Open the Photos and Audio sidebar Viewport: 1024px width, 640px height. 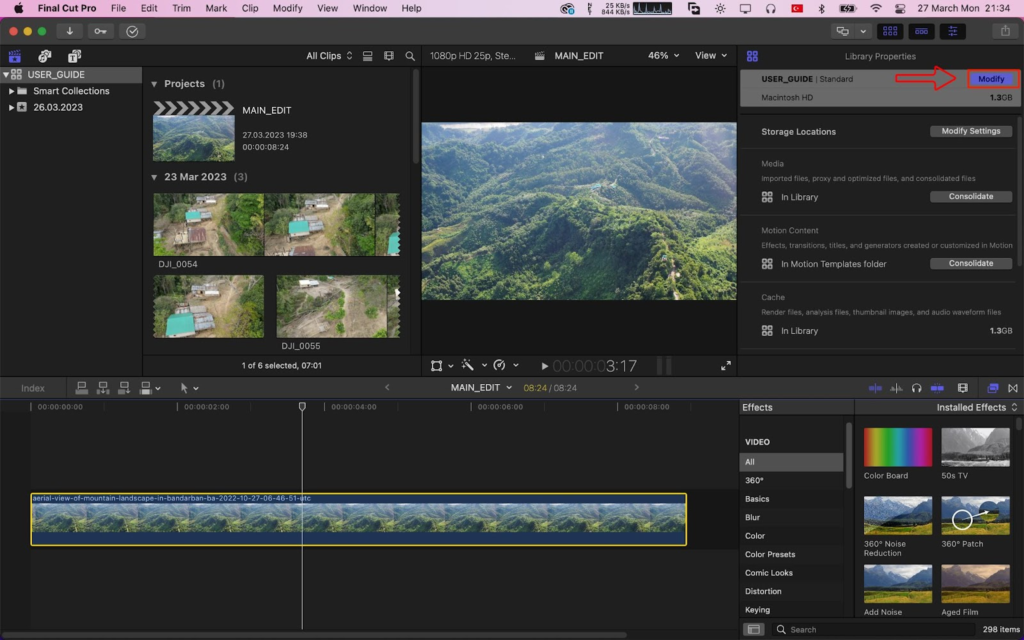[x=44, y=56]
